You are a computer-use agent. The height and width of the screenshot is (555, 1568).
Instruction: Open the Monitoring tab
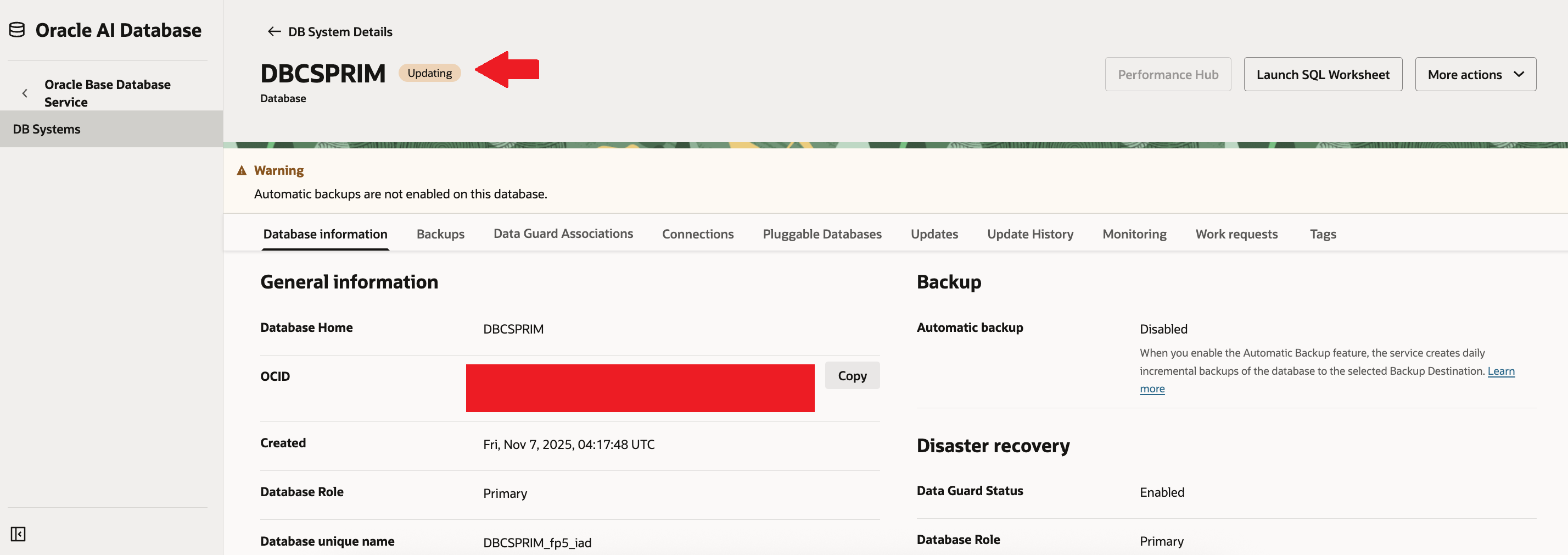point(1134,234)
